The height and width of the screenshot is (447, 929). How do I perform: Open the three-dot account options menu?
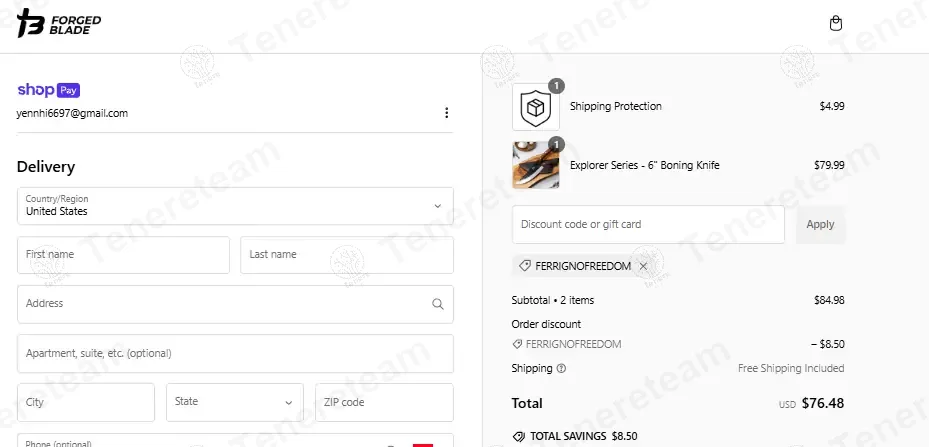tap(446, 113)
